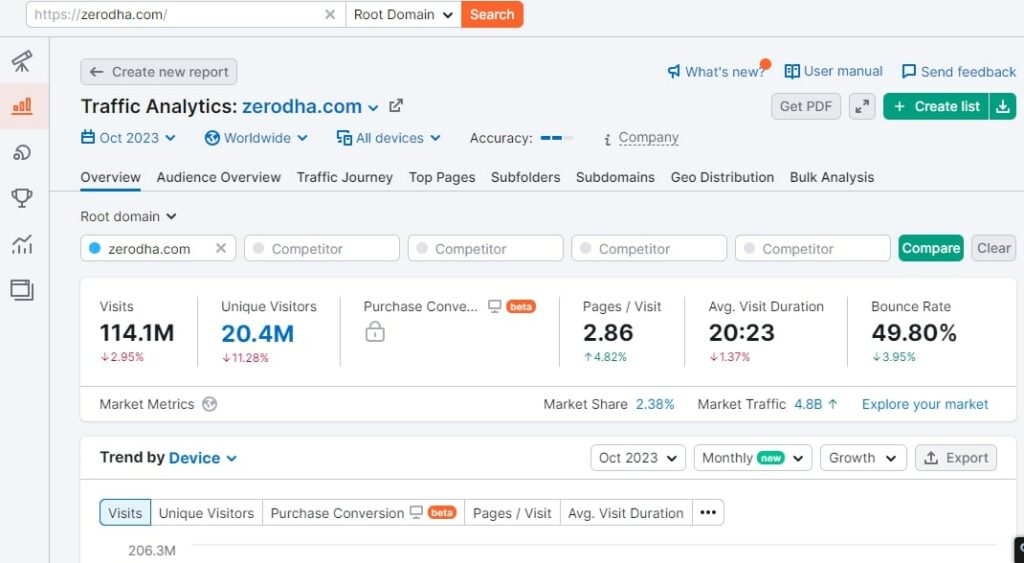1024x563 pixels.
Task: Open the trend graph sidebar icon
Action: click(22, 244)
